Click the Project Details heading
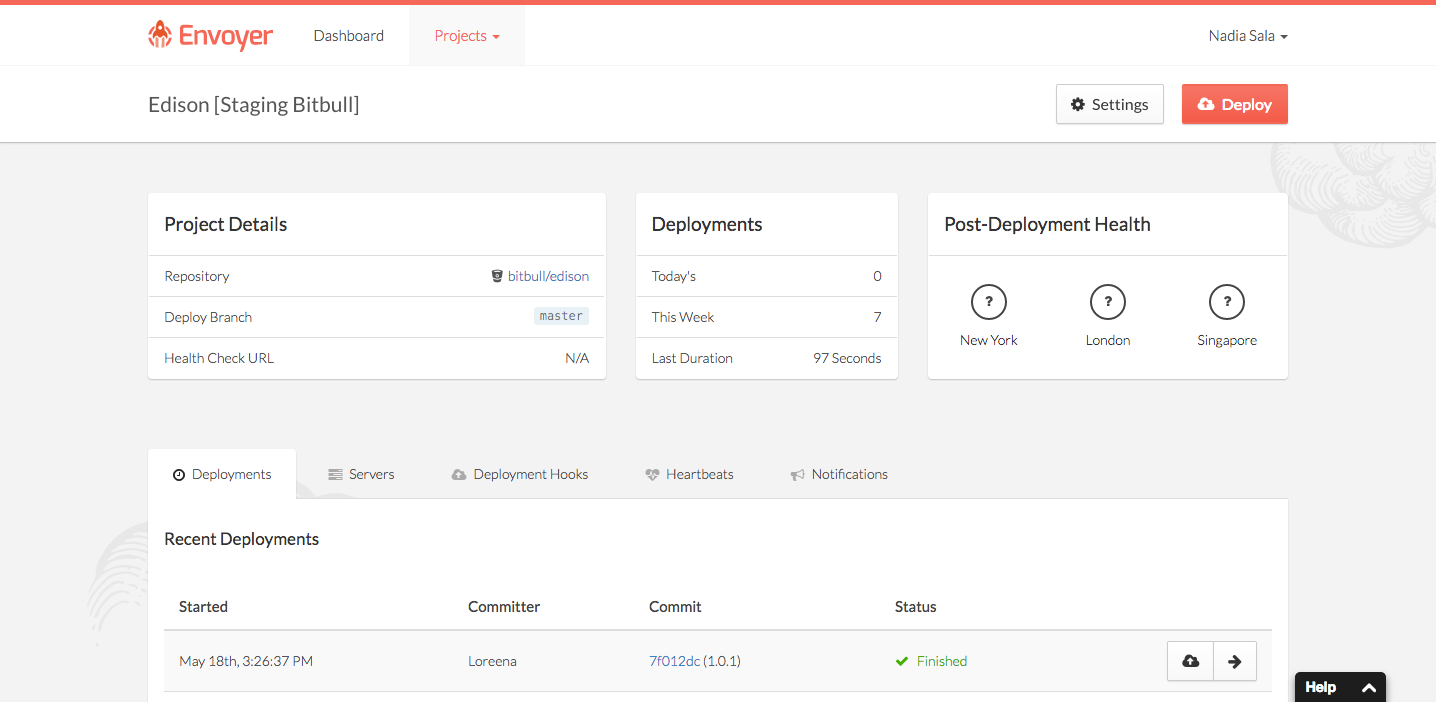 (226, 224)
